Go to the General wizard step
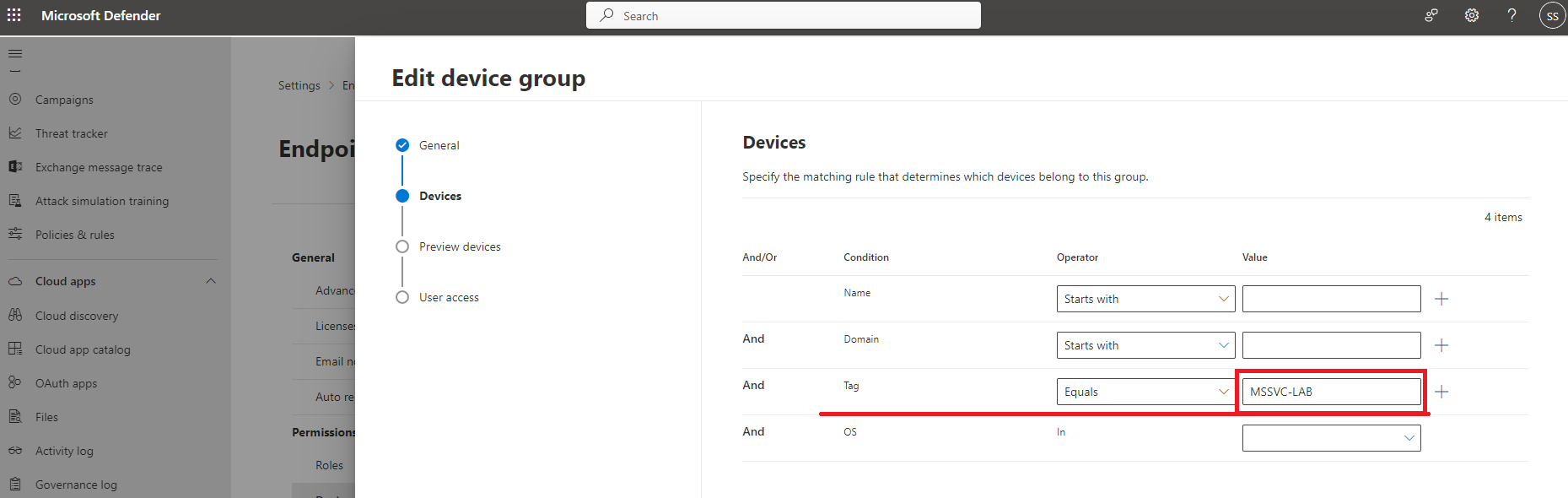1568x498 pixels. pyautogui.click(x=439, y=145)
